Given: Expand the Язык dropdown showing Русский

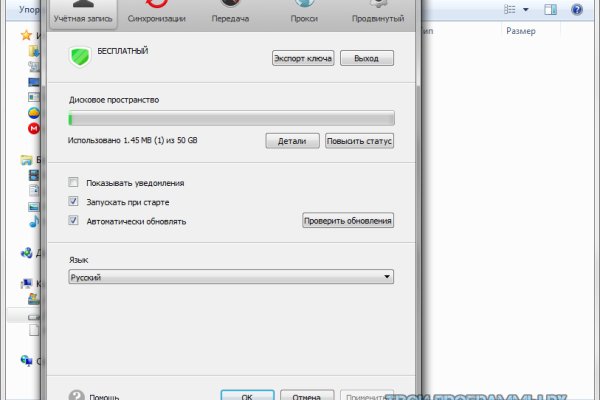Looking at the screenshot, I should pos(231,277).
